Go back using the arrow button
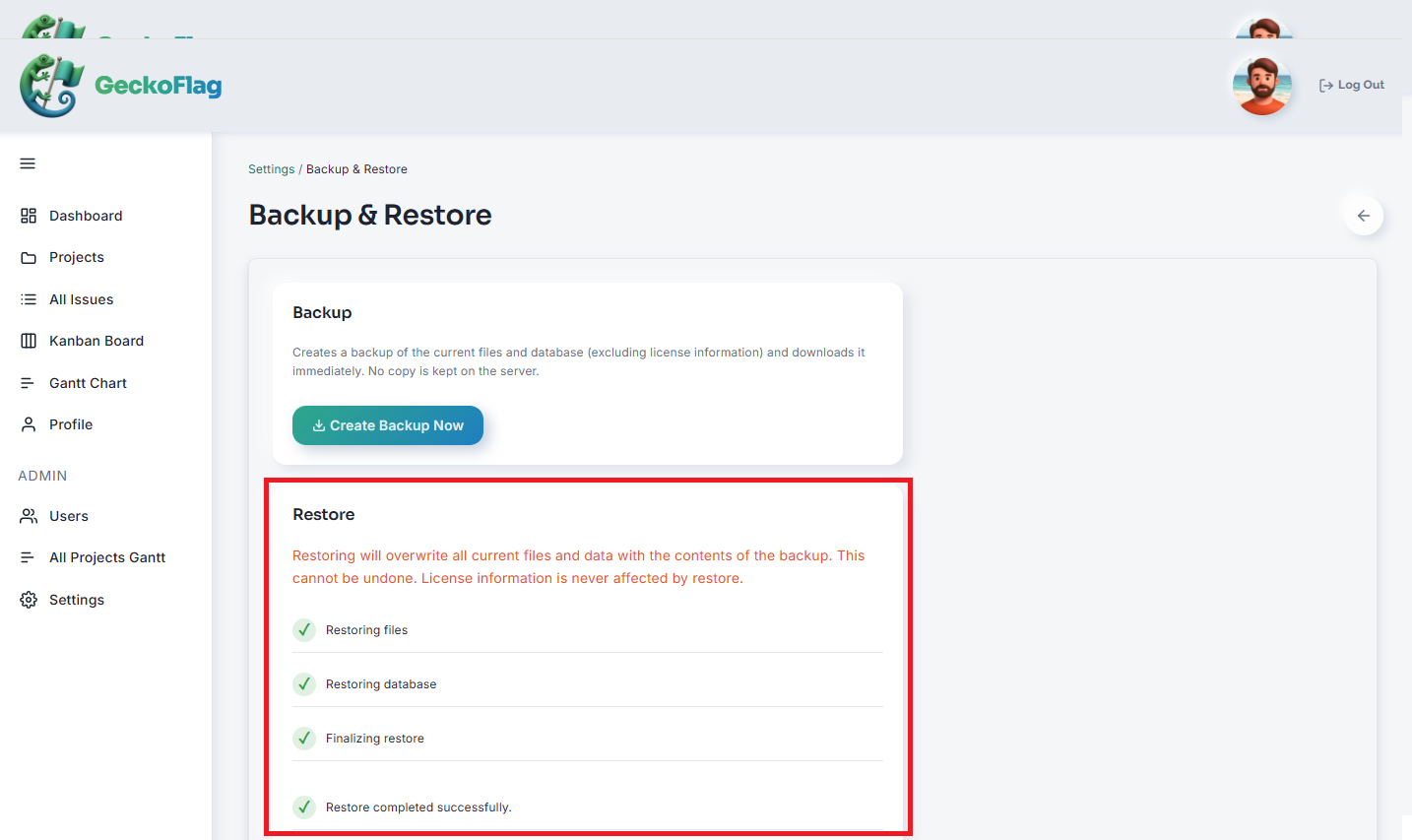The width and height of the screenshot is (1412, 840). (1364, 216)
